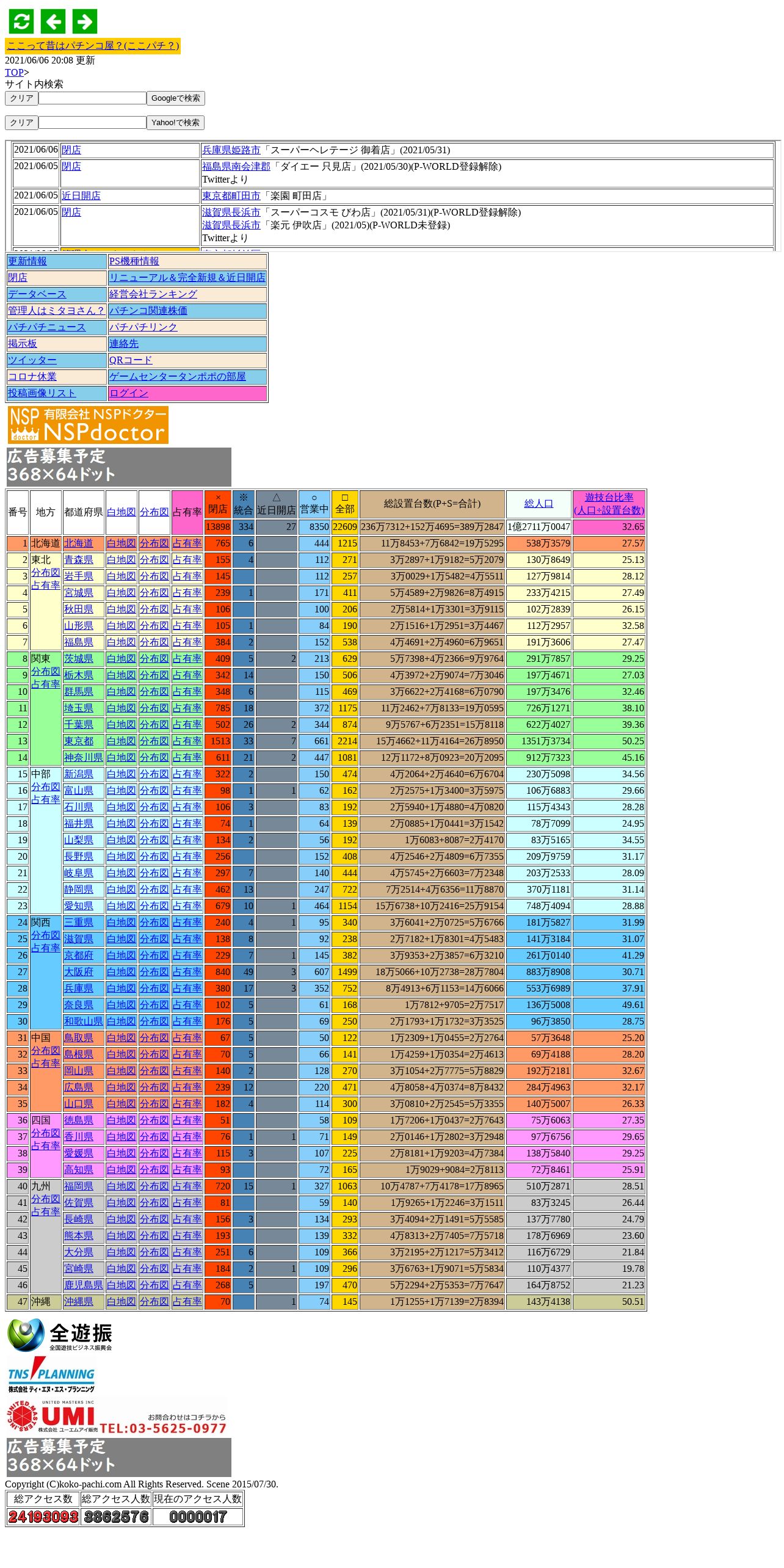This screenshot has height=1568, width=784.
Task: Open the TNS Planning logo banner
Action: (x=51, y=1376)
